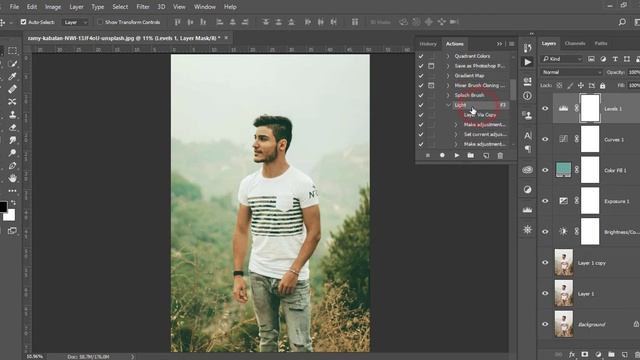The height and width of the screenshot is (360, 640).
Task: Add a layer mask from Layers panel bottom
Action: point(585,355)
